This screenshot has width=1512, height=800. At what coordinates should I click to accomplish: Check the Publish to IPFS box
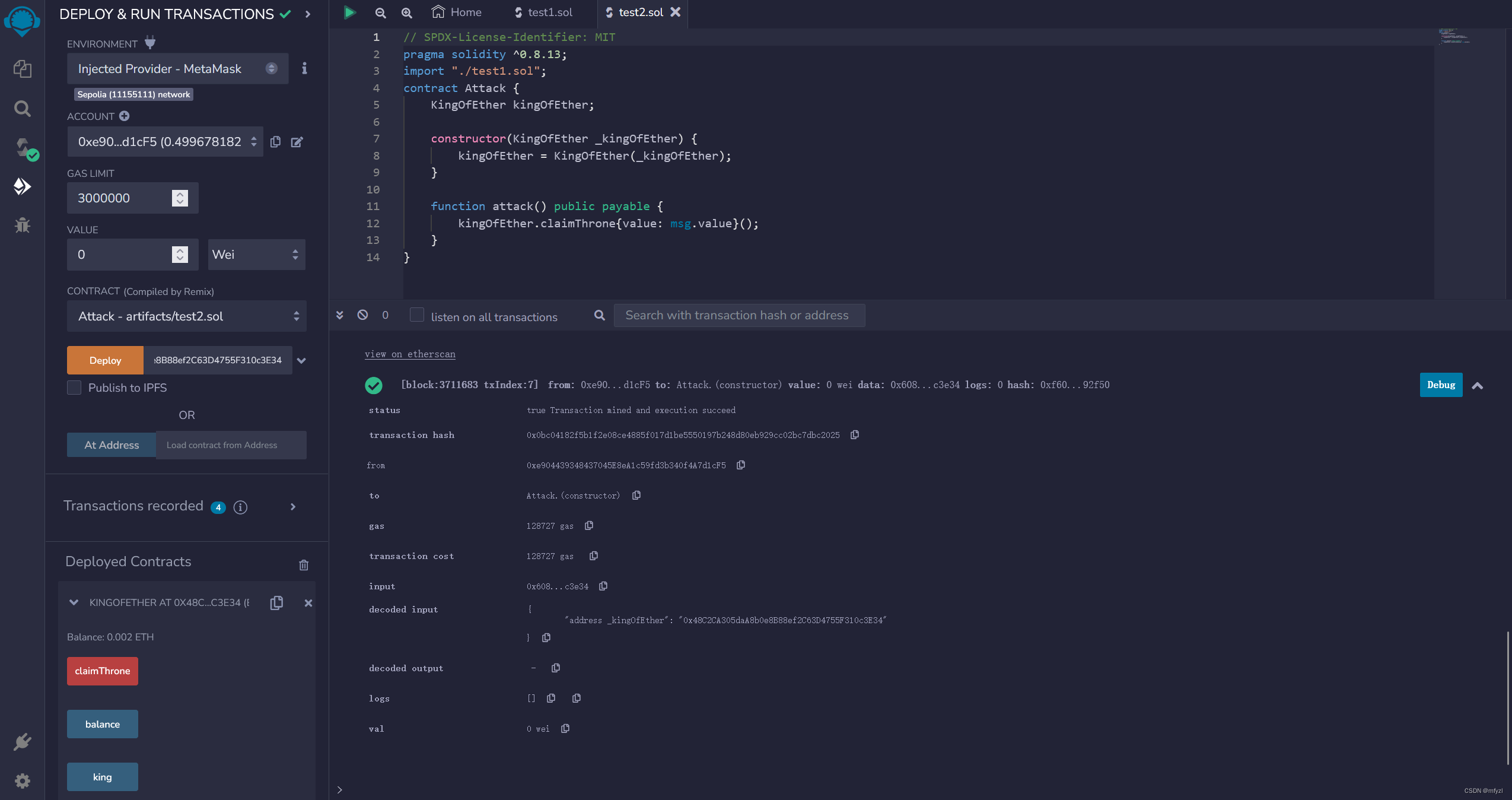point(74,388)
